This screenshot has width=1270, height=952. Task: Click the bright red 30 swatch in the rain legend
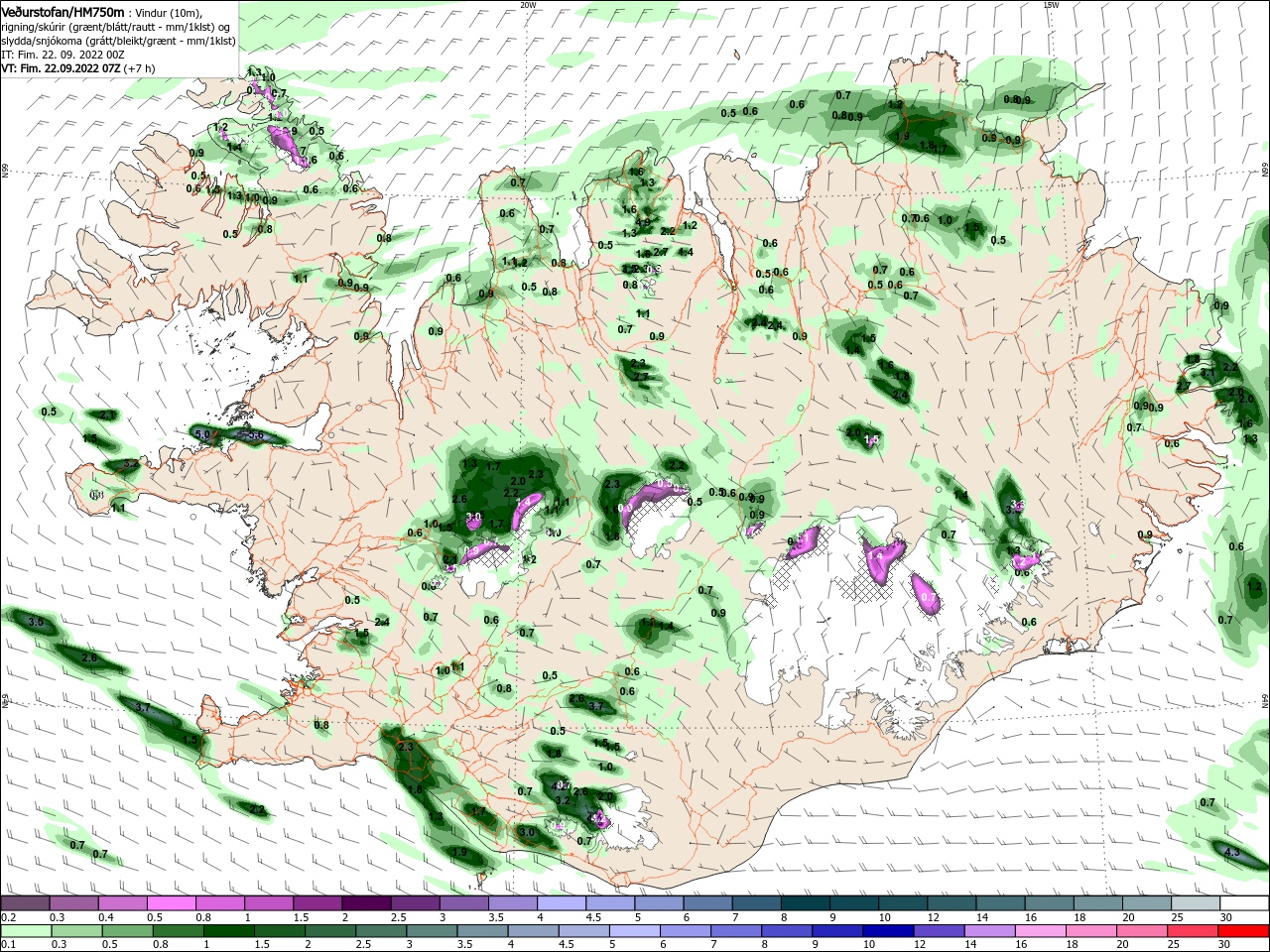tap(1244, 931)
